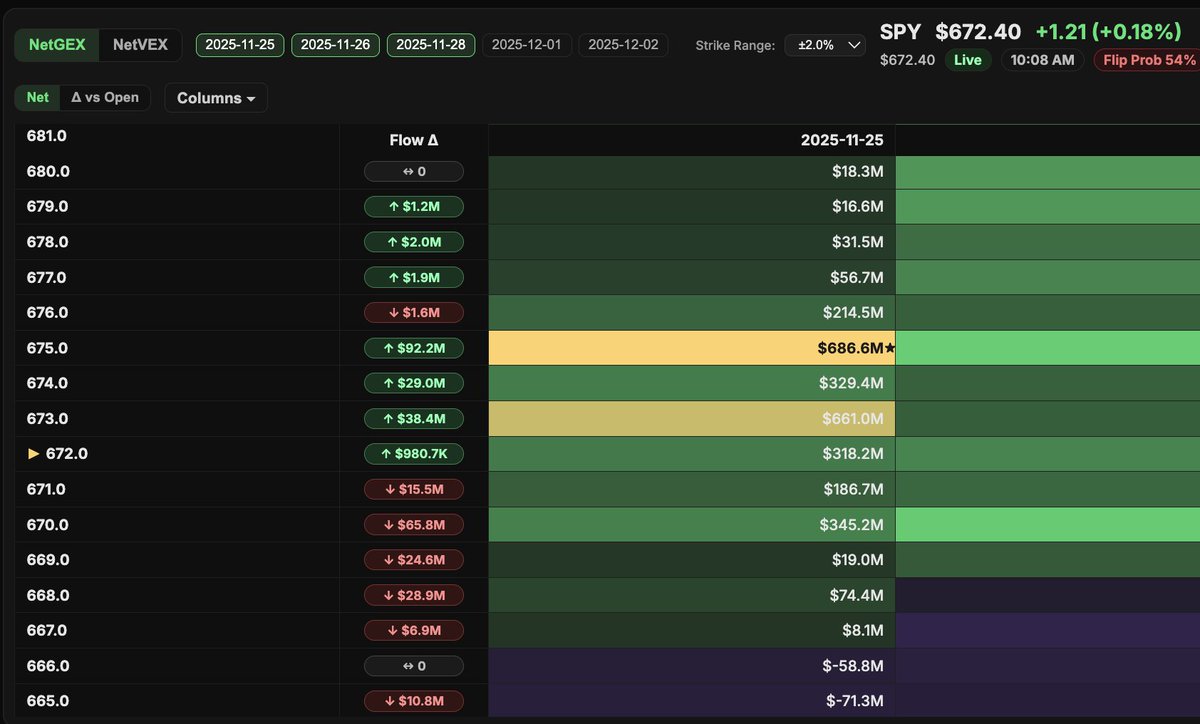This screenshot has width=1200, height=724.
Task: Select the 665.0 strike label
Action: [x=48, y=700]
